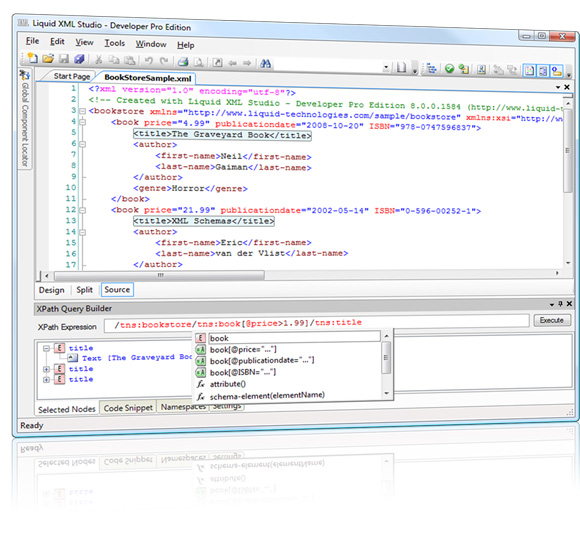Open the Selected Nodes tab
The width and height of the screenshot is (580, 542).
pyautogui.click(x=67, y=410)
